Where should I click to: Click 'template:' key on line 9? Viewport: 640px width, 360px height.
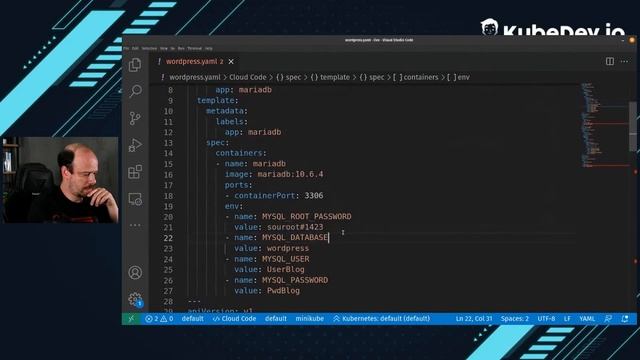coord(218,100)
